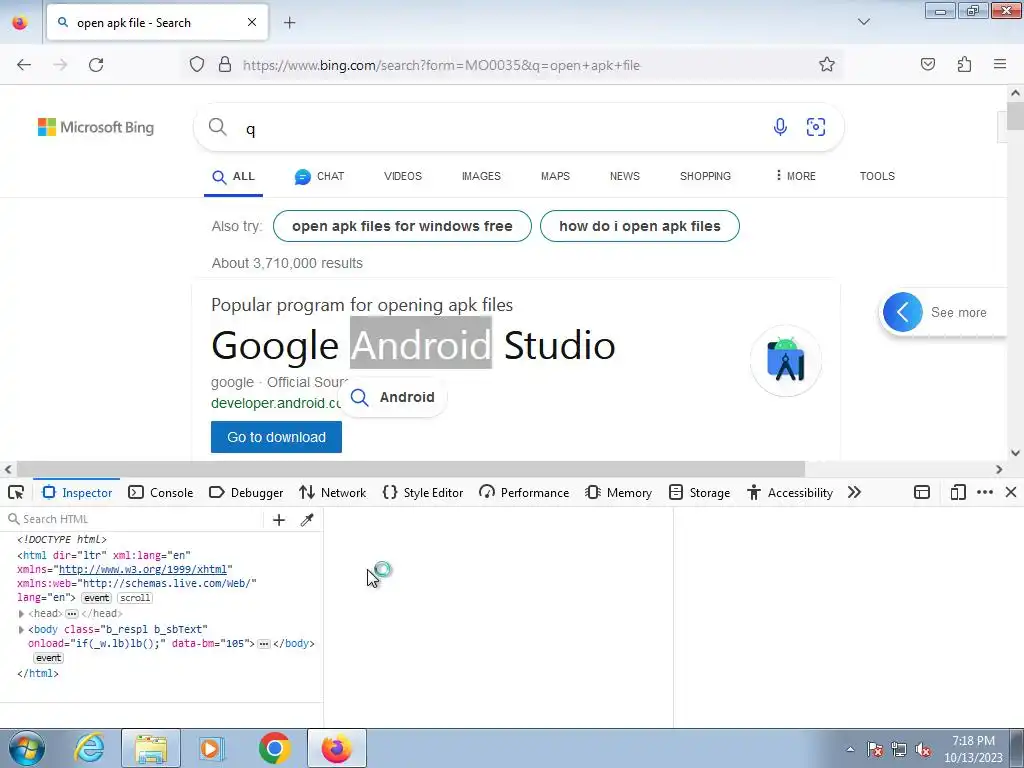Reload the page with the refresh icon
1024x768 pixels.
pyautogui.click(x=96, y=65)
